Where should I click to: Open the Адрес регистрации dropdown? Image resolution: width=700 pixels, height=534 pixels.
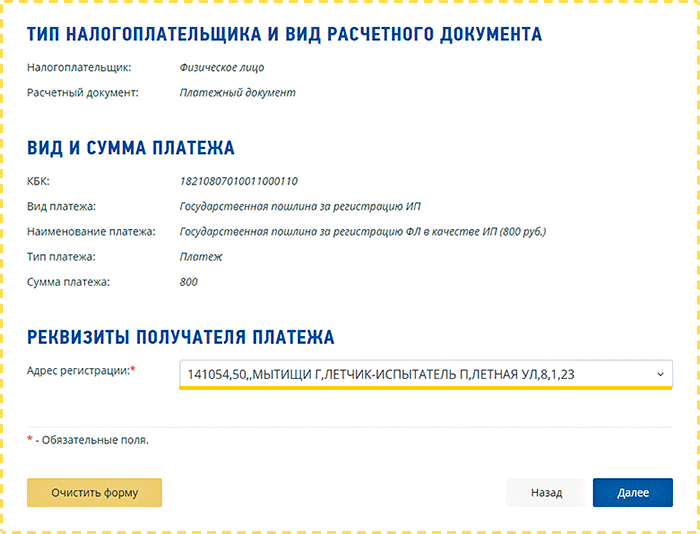pos(425,374)
